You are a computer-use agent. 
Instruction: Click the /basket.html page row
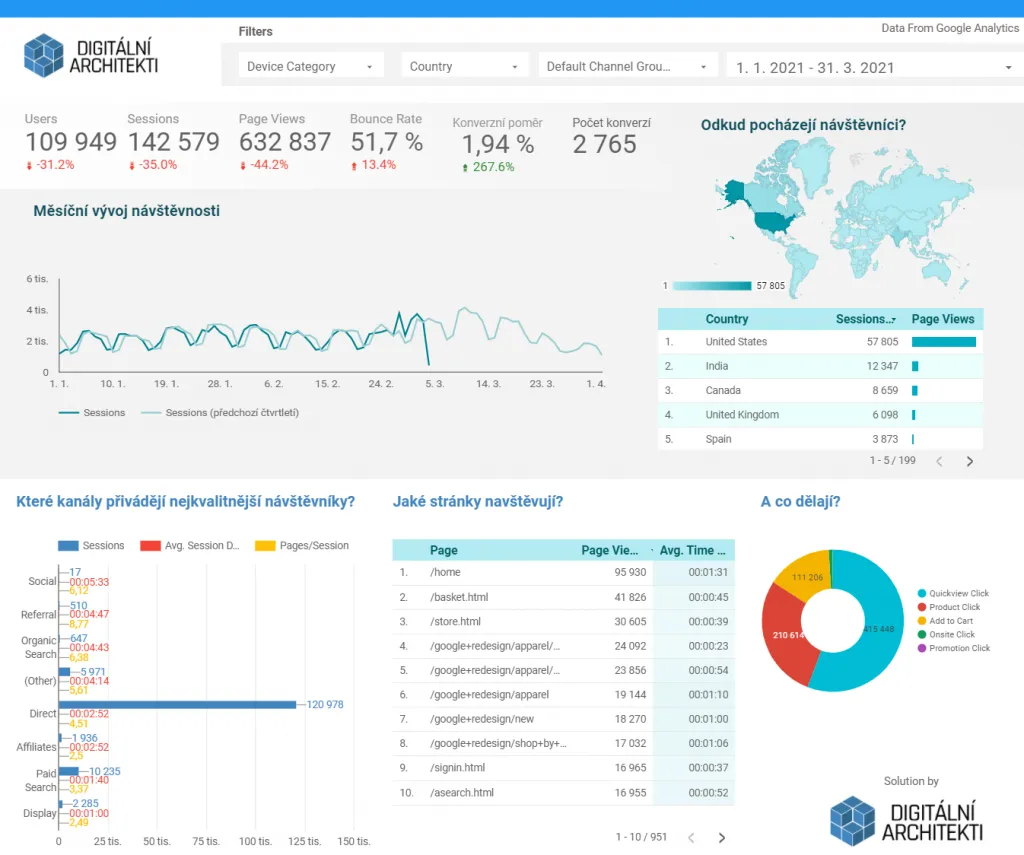563,597
